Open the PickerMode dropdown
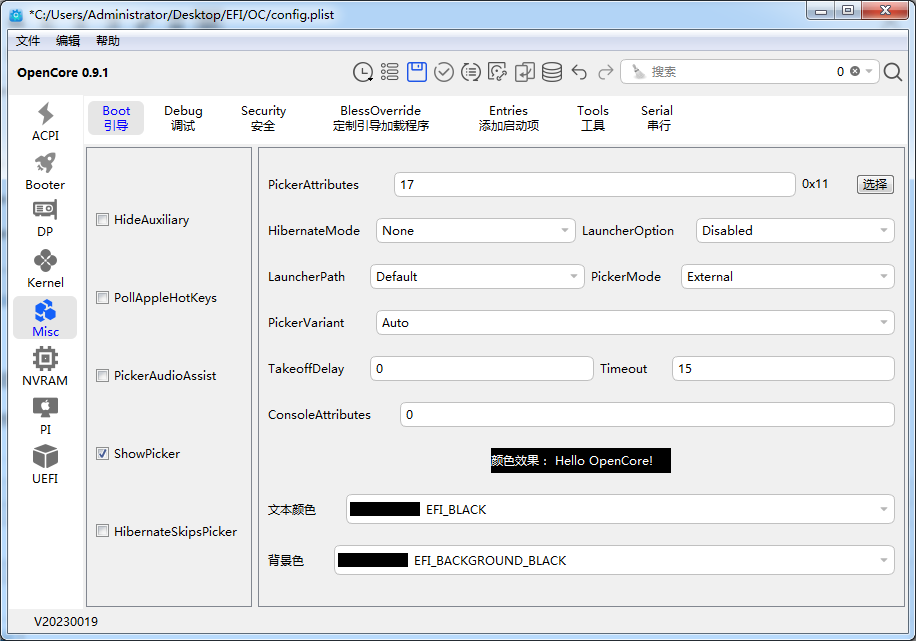Screen dimensions: 916x641 787,277
